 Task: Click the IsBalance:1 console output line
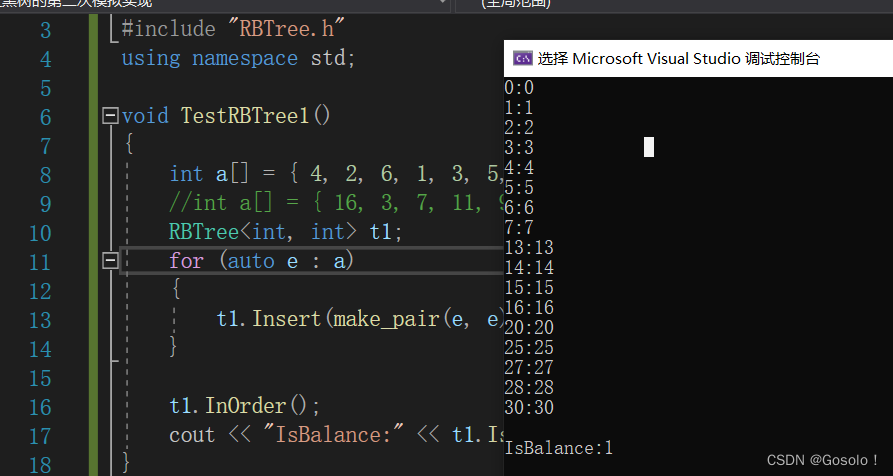click(x=558, y=448)
